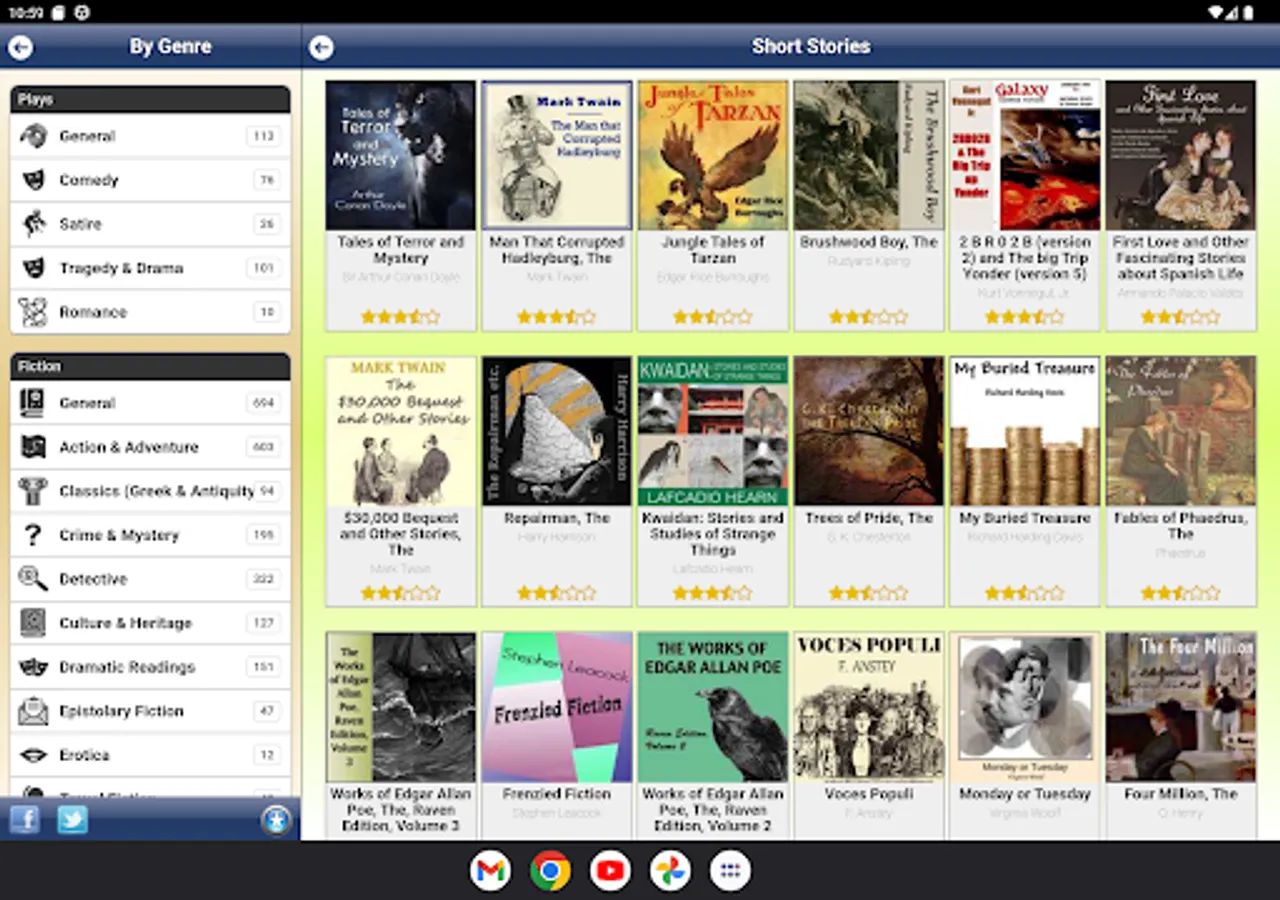Go back using the By Genre back arrow
1280x900 pixels.
coord(20,47)
